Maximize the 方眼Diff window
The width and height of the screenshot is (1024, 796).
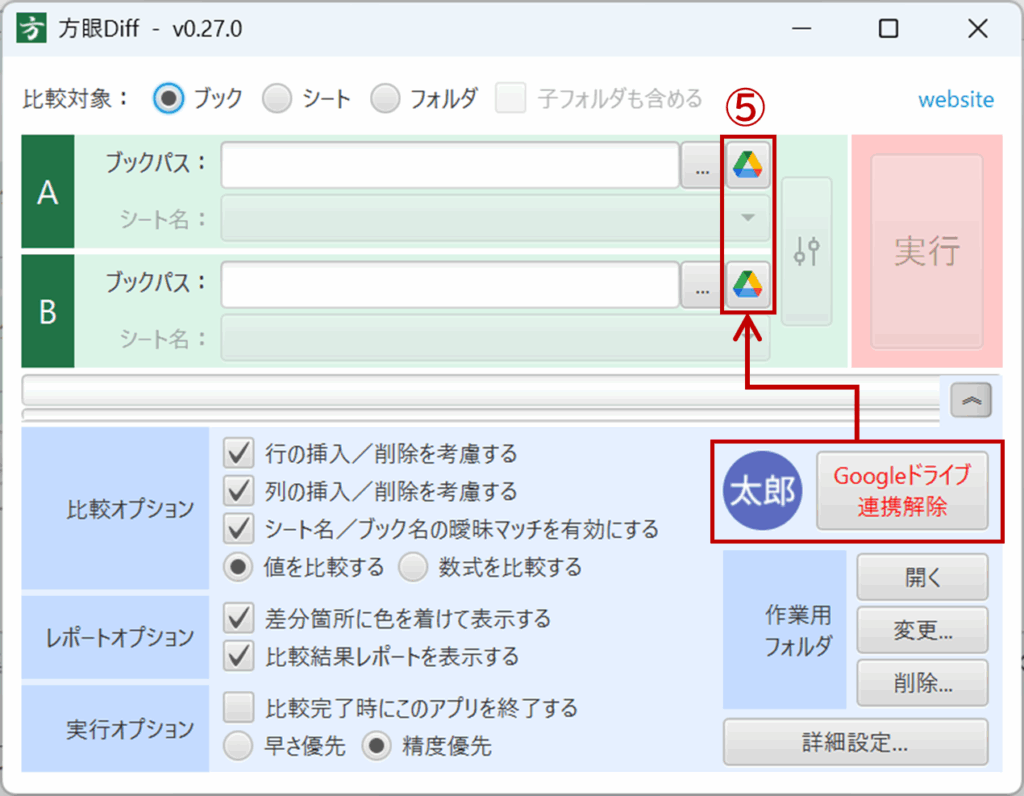click(887, 29)
